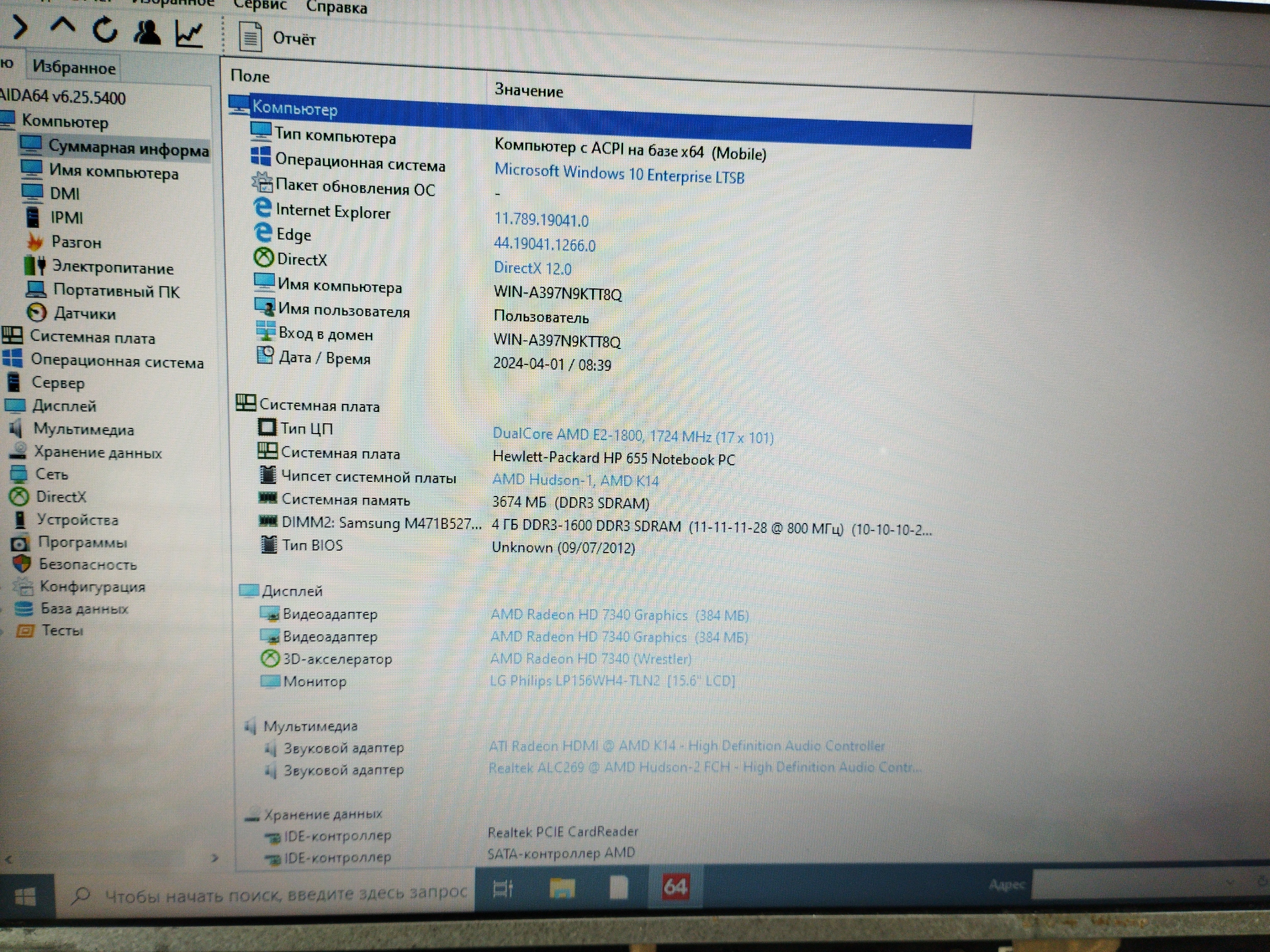Click the Безопасность shield icon
The height and width of the screenshot is (952, 1270).
pos(22,563)
